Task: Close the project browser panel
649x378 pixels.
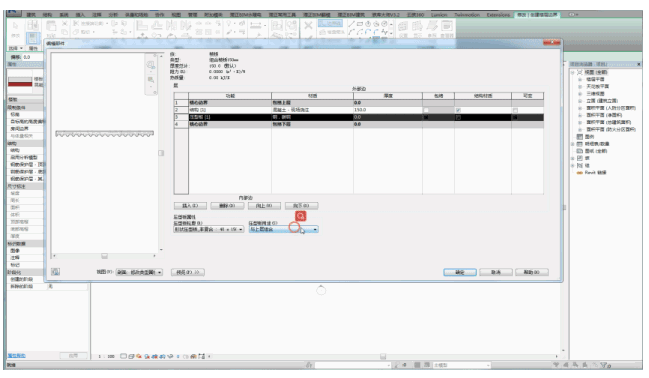Action: point(639,64)
